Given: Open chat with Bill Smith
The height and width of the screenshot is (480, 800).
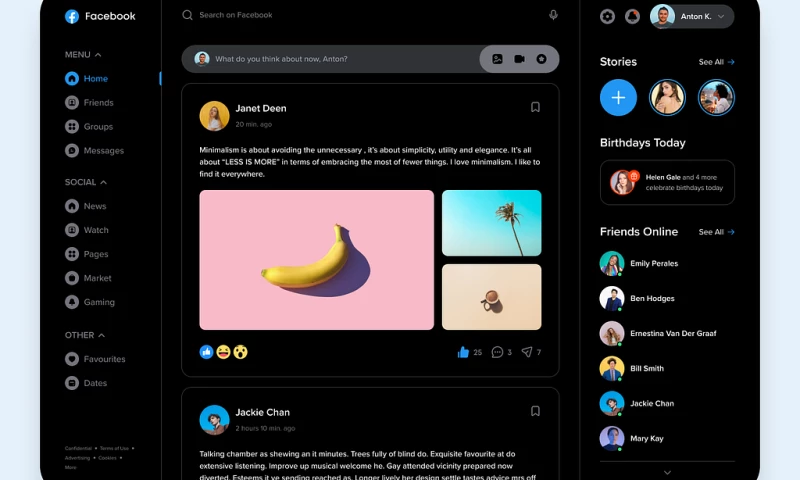Looking at the screenshot, I should pos(632,368).
